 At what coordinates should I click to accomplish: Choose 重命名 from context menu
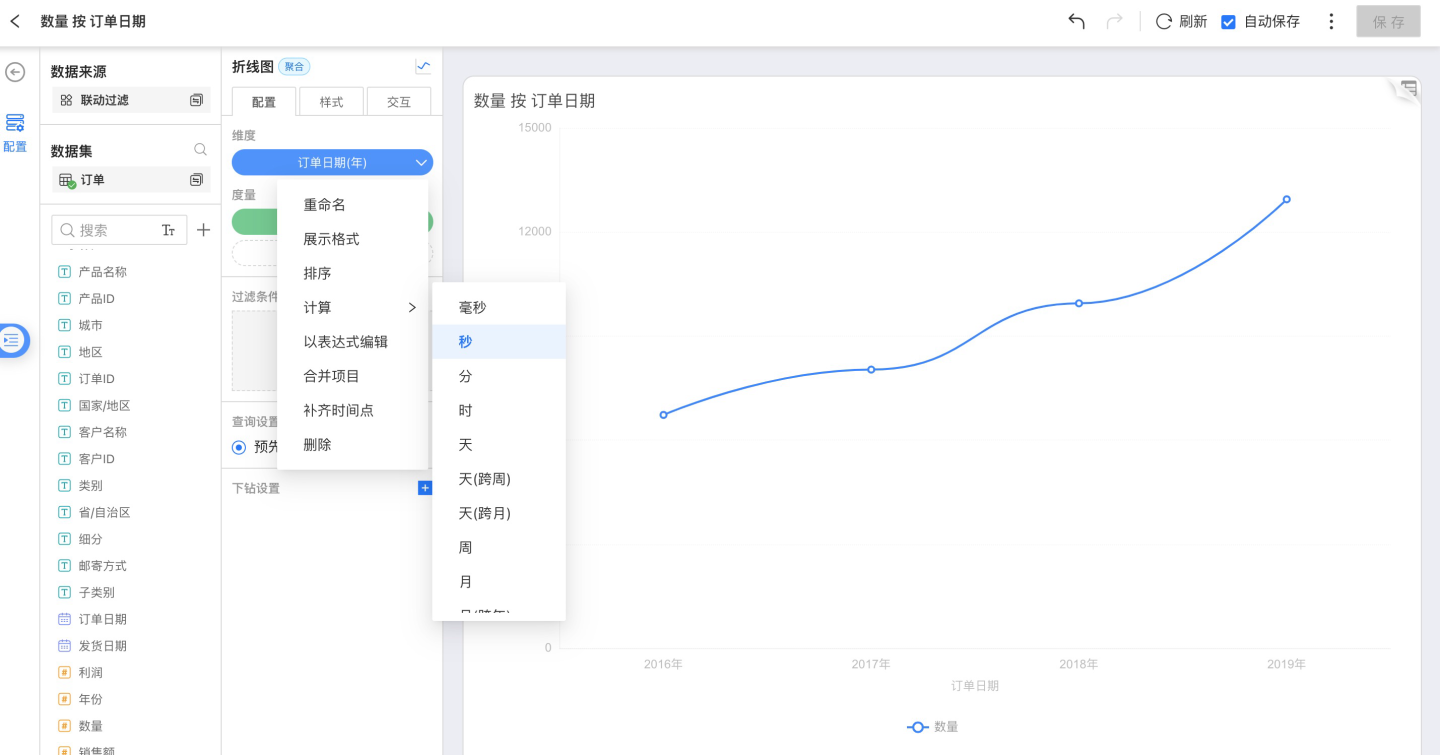point(325,204)
